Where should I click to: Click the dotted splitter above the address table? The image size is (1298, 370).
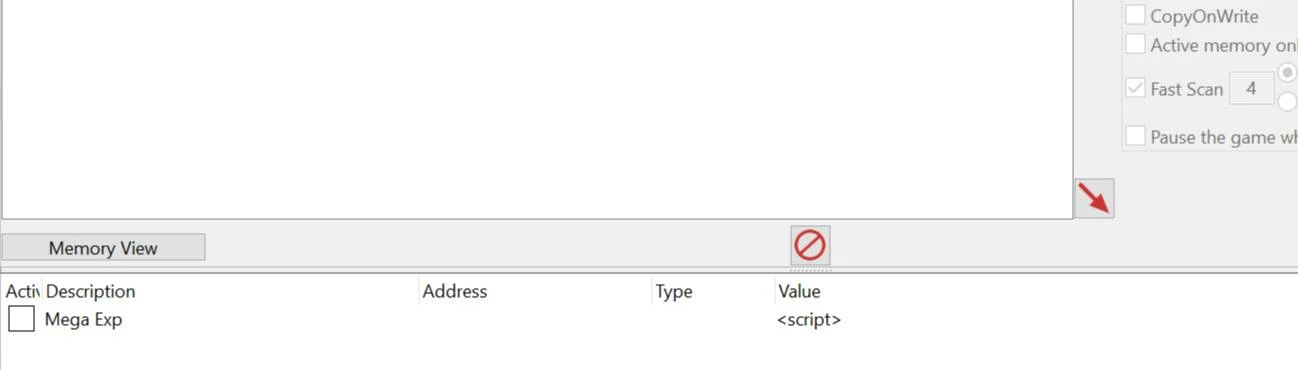(810, 269)
